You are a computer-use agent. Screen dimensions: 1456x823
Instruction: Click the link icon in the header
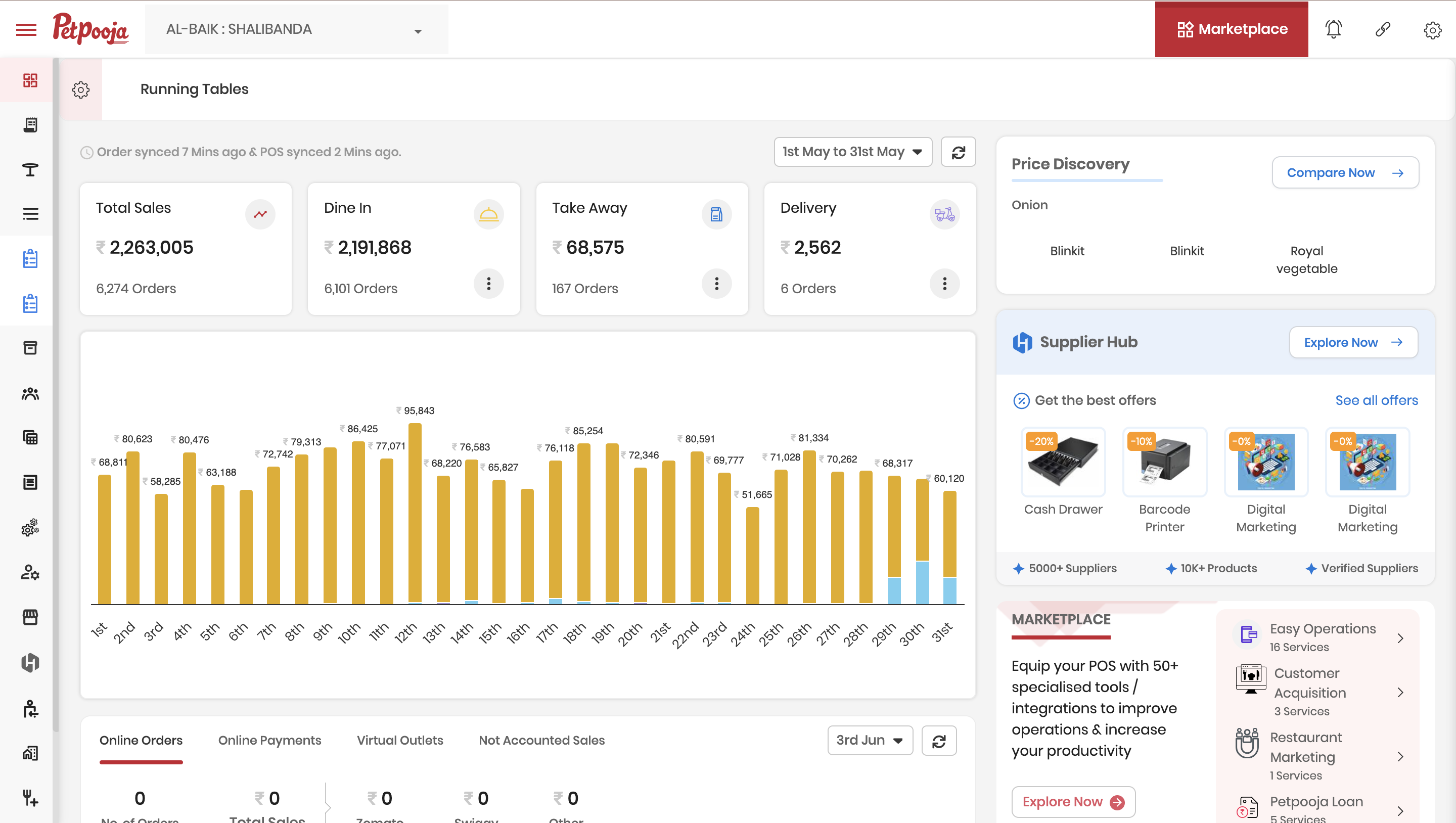[x=1383, y=29]
